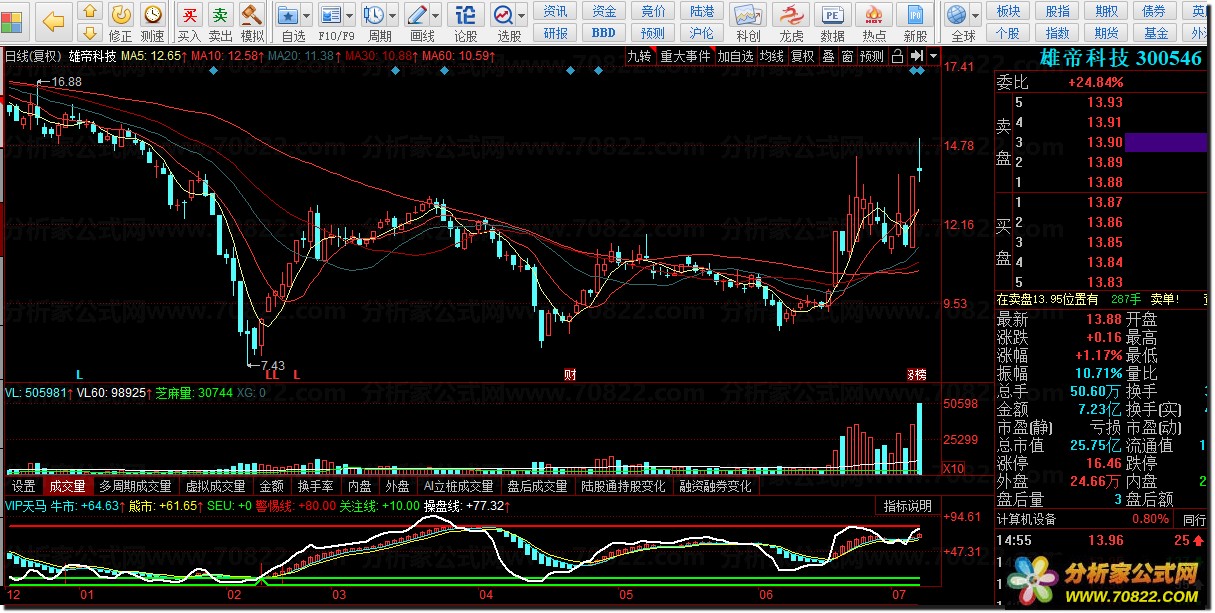Toggle 复权 price adjustment

[802, 56]
